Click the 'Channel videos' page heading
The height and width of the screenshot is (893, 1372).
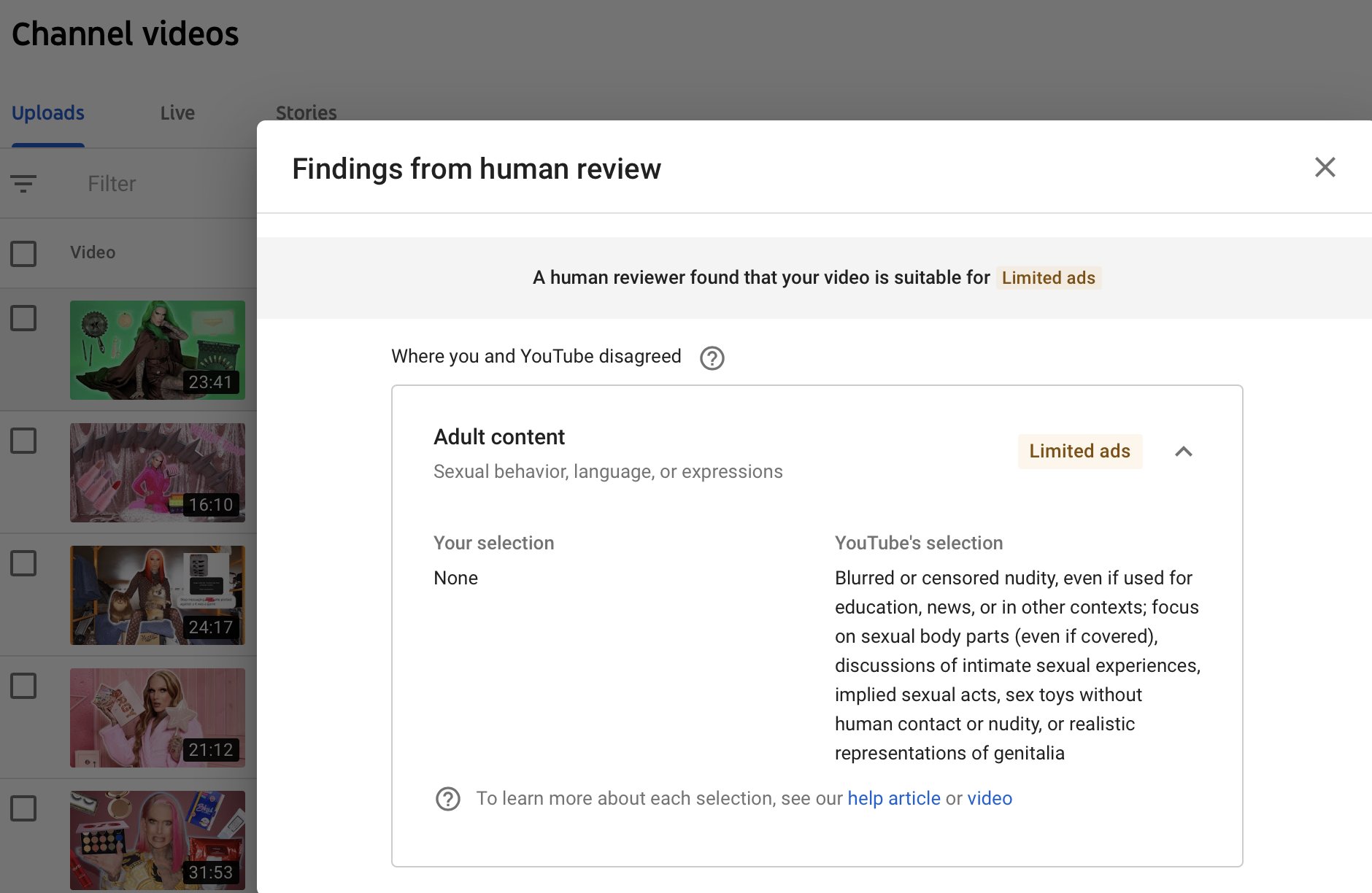pos(126,34)
